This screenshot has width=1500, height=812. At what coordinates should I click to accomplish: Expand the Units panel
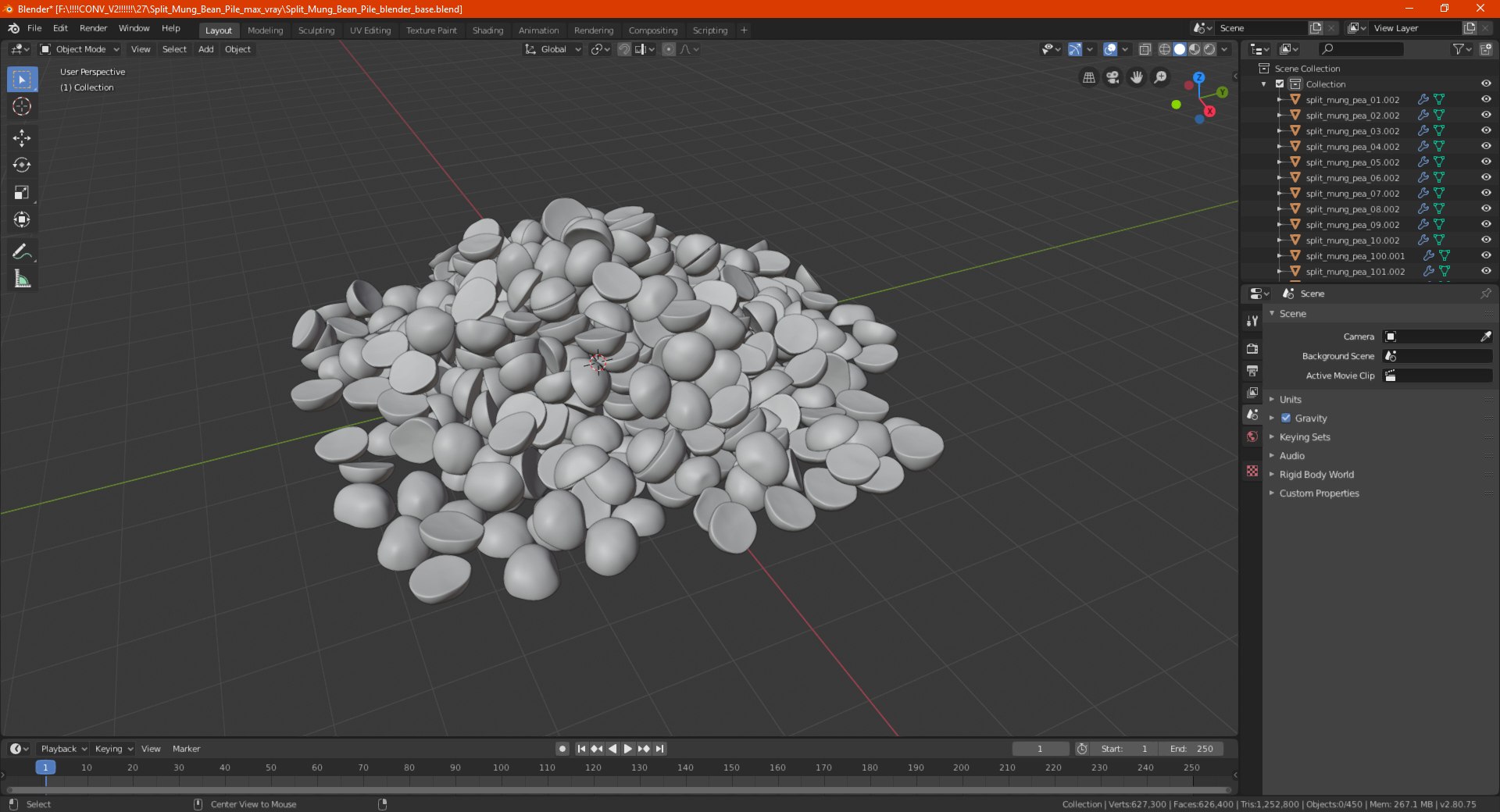tap(1290, 399)
